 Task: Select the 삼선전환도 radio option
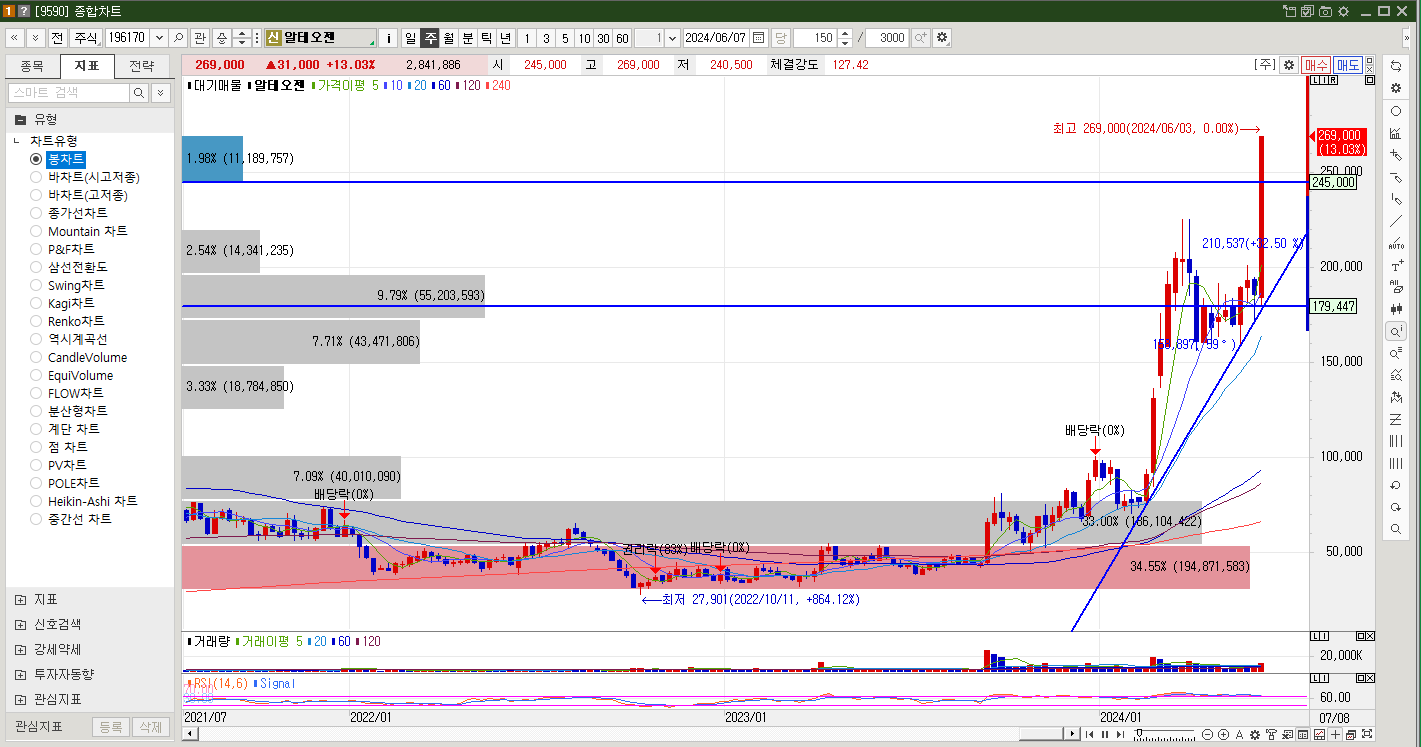click(36, 267)
